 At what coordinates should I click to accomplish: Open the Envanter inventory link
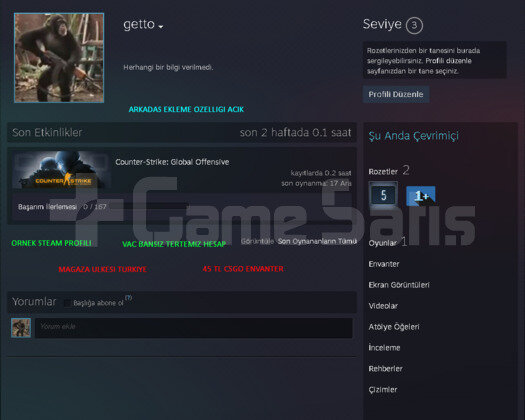[x=384, y=264]
